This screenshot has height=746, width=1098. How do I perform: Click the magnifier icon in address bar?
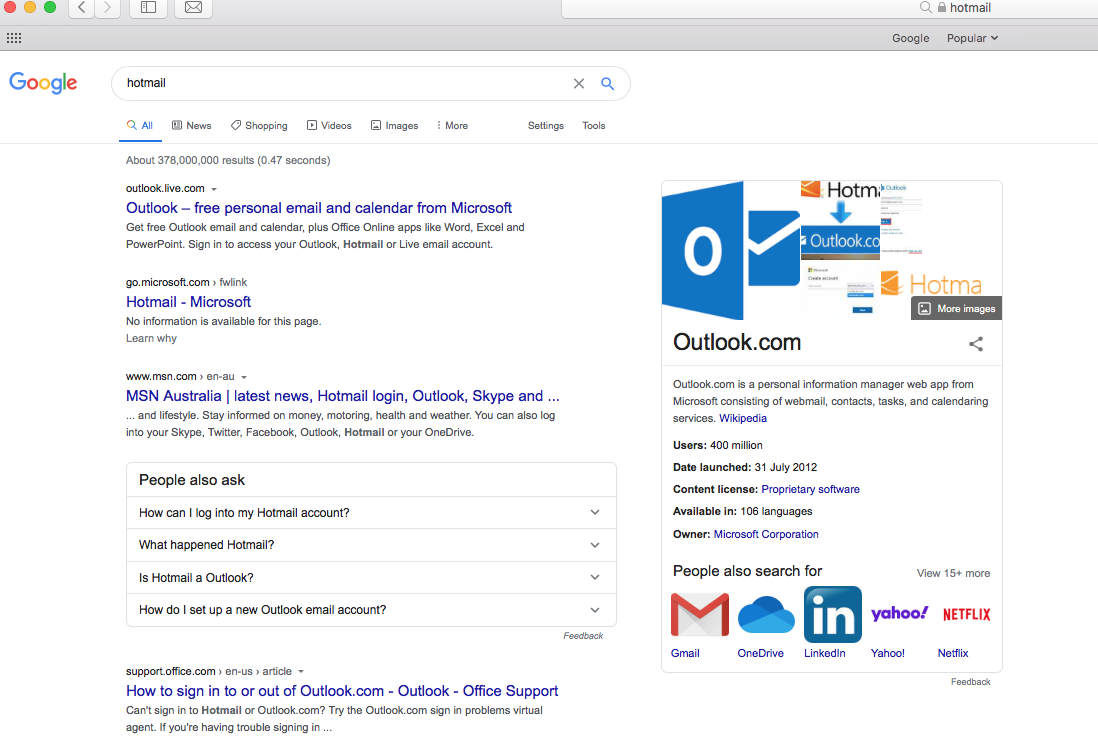click(925, 8)
